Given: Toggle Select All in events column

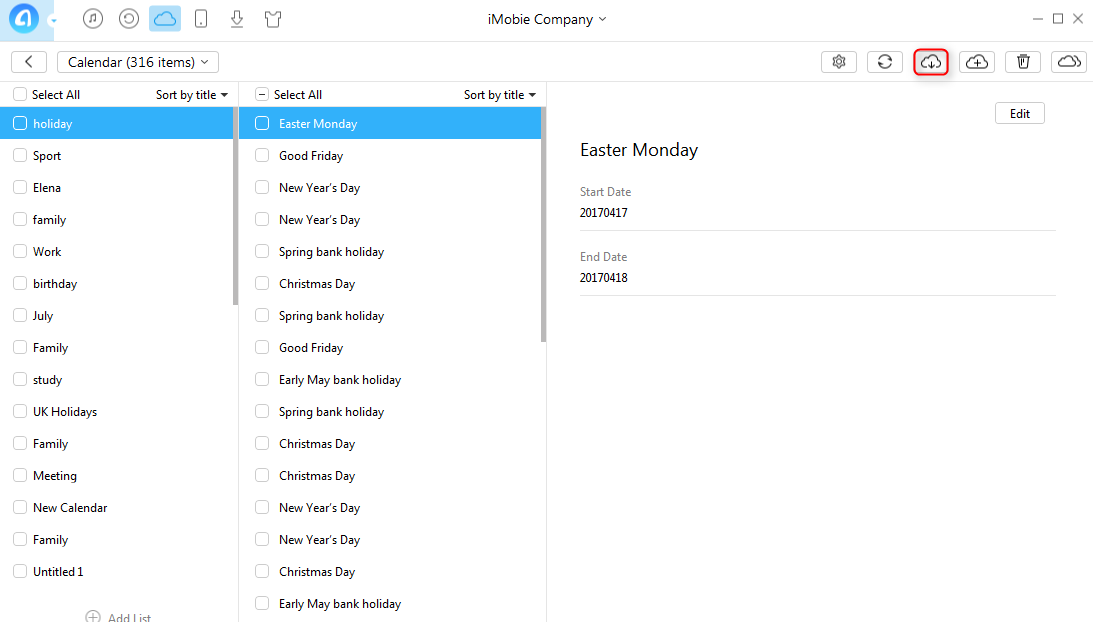Looking at the screenshot, I should 262,94.
